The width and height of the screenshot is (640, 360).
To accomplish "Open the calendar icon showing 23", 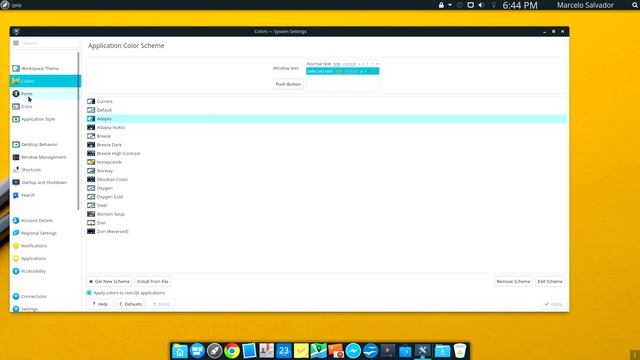I will [x=284, y=351].
